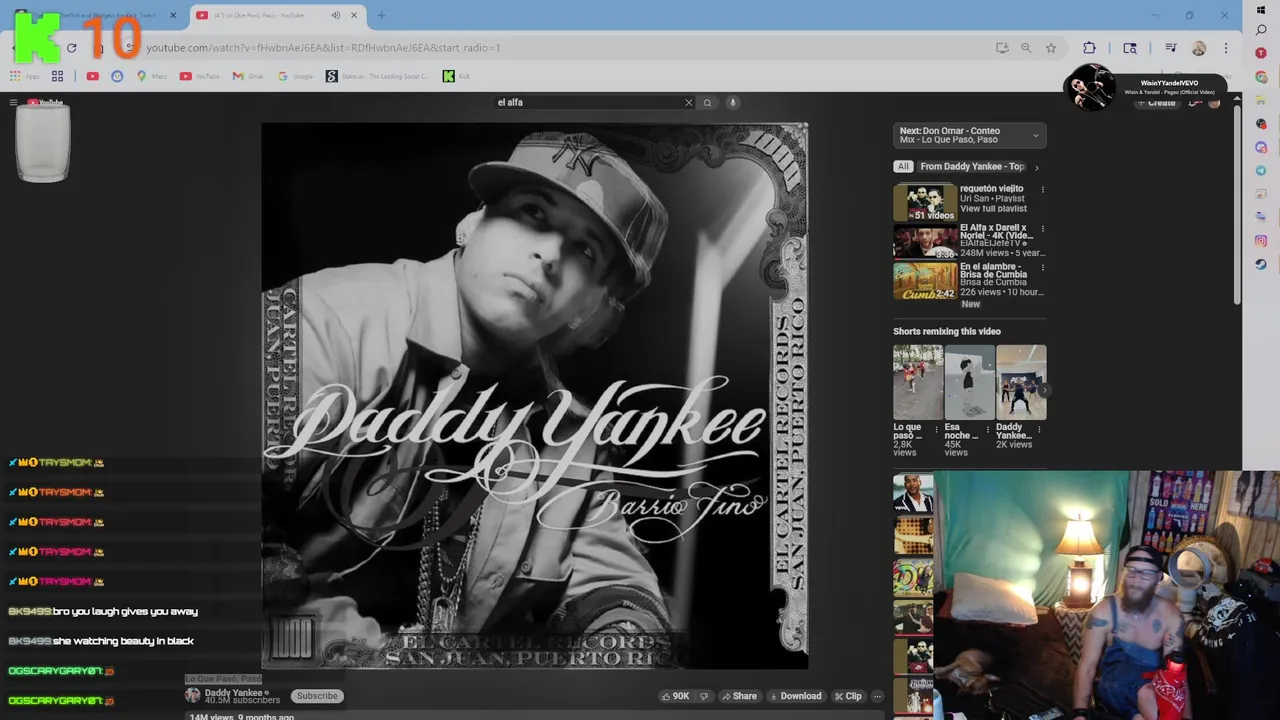Dislike the video with thumbs down

pyautogui.click(x=704, y=696)
